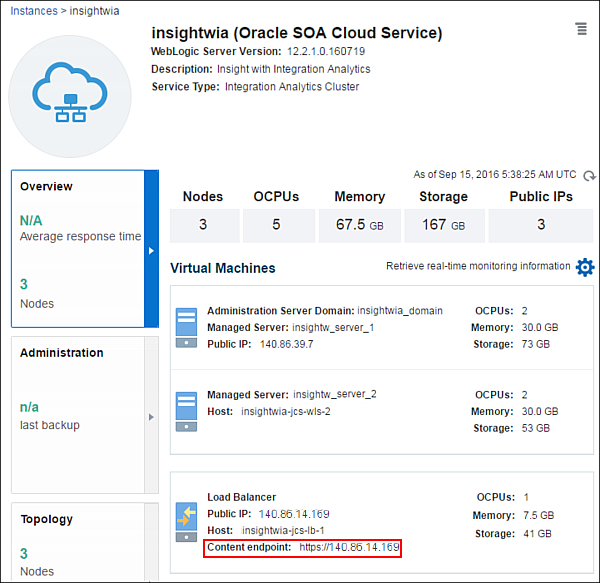Viewport: 600px width, 583px height.
Task: Expand the Administration panel arrow
Action: (151, 416)
